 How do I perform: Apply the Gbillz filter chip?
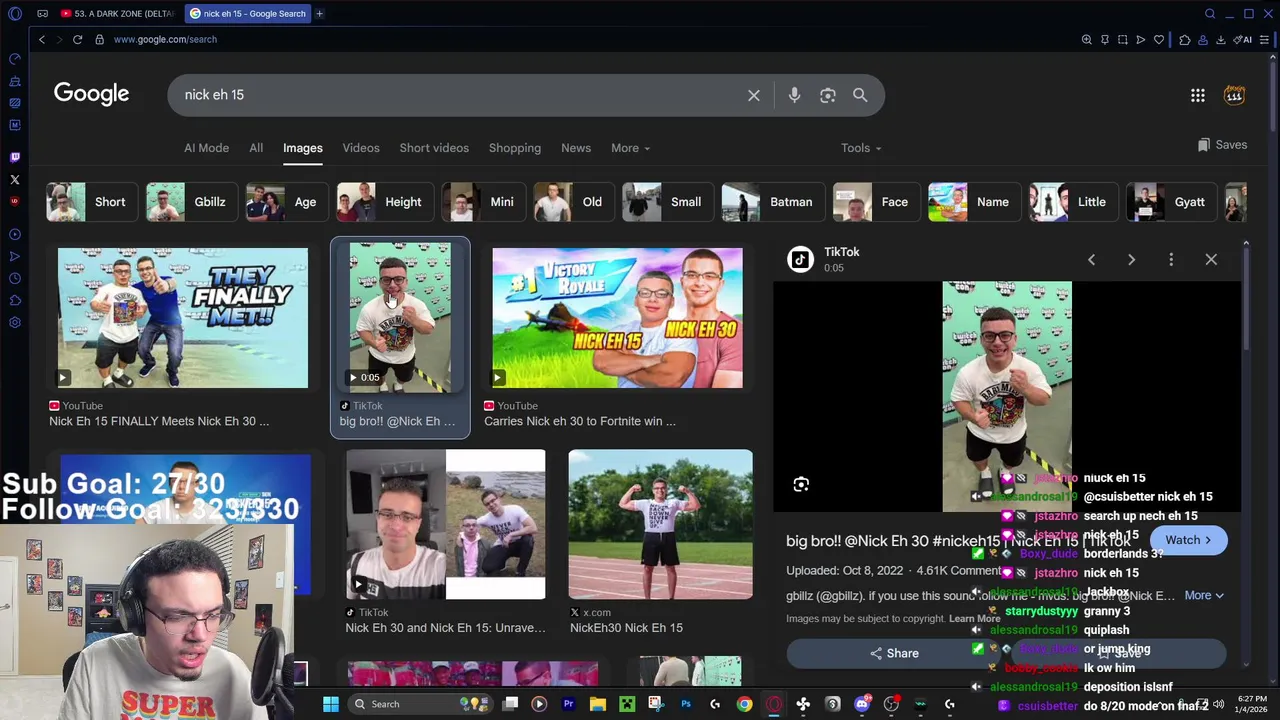(191, 202)
